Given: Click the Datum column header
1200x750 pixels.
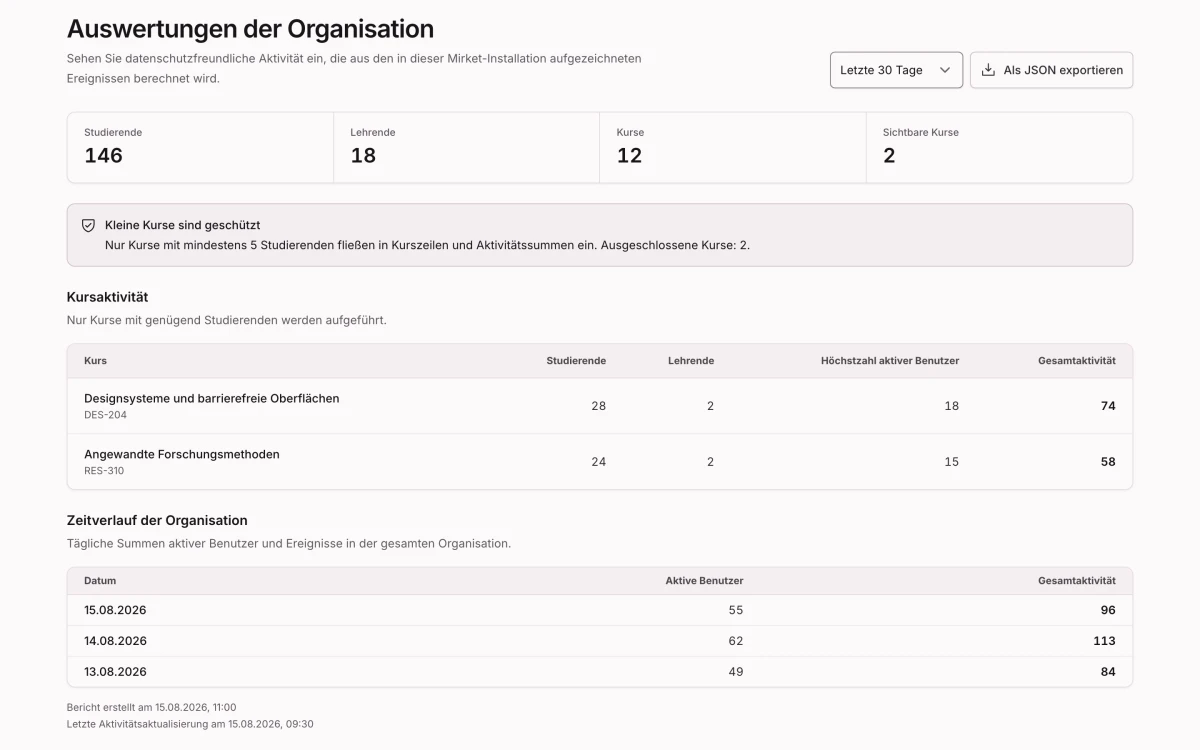Looking at the screenshot, I should [x=100, y=581].
